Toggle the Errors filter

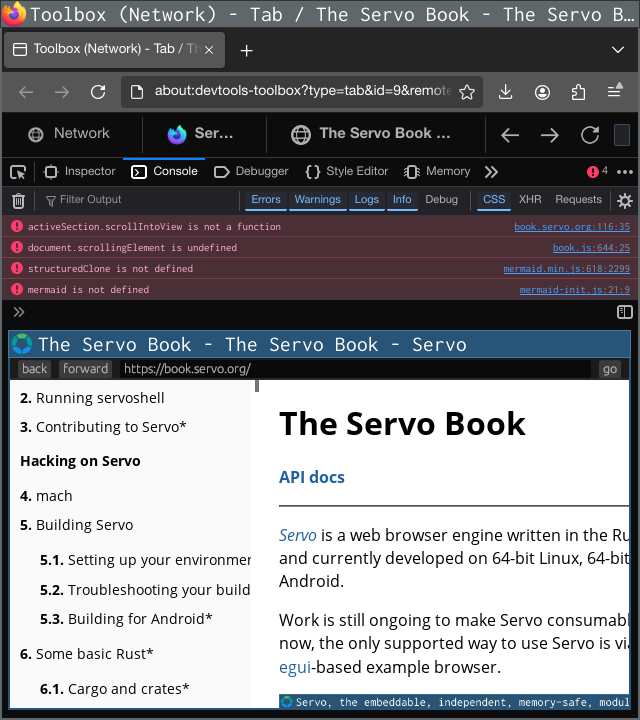[x=266, y=200]
